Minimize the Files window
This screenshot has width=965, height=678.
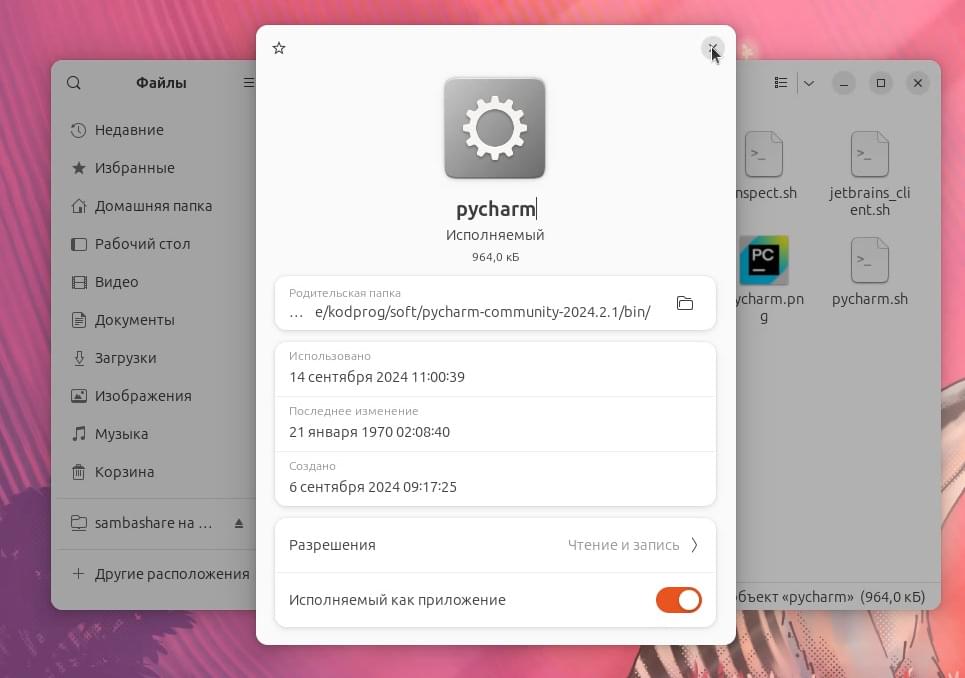click(844, 83)
